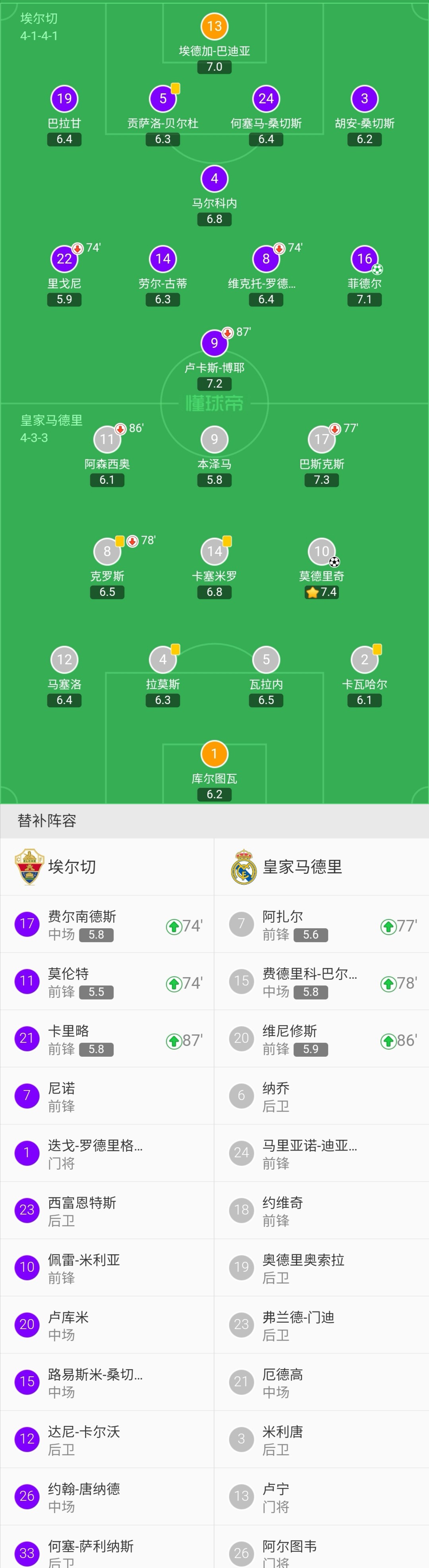The width and height of the screenshot is (429, 1568).
Task: Select 拉莫斯 number 4 player circle
Action: pyautogui.click(x=162, y=660)
